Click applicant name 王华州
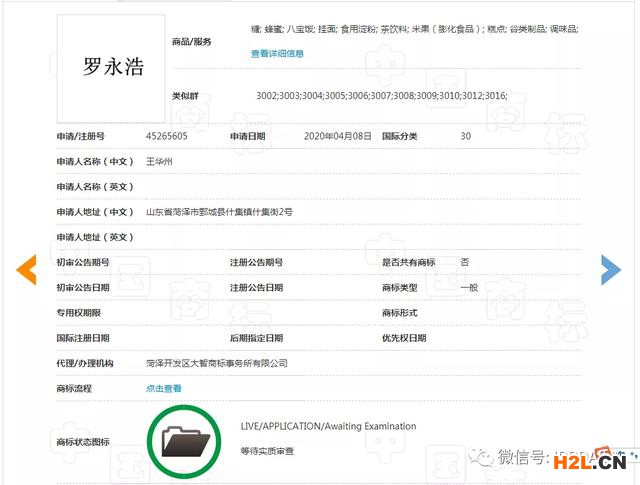 (160, 161)
